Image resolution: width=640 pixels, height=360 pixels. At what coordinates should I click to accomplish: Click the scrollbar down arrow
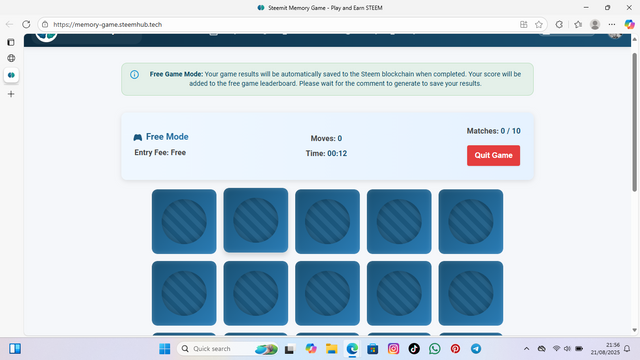pos(634,330)
